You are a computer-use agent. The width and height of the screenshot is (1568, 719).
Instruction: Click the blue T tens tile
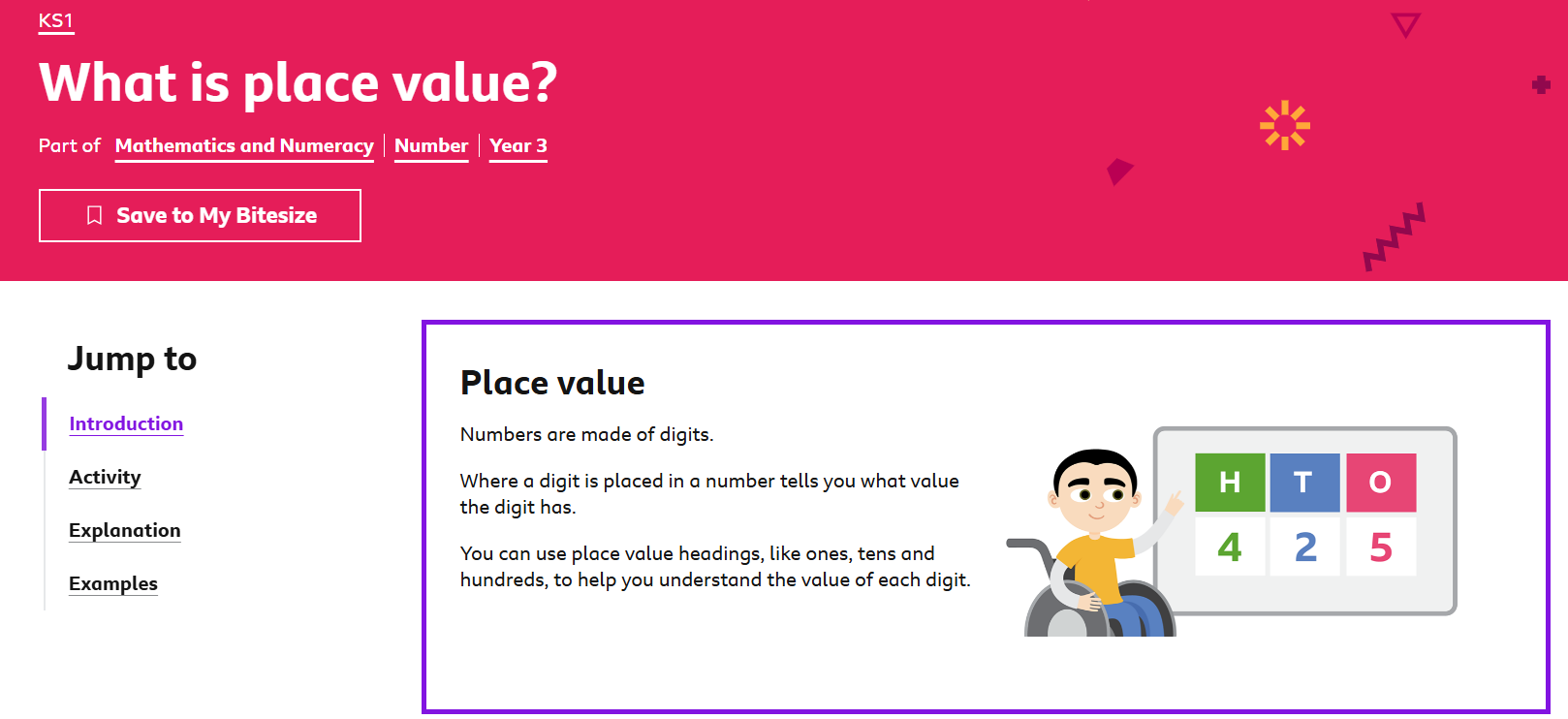click(1304, 482)
